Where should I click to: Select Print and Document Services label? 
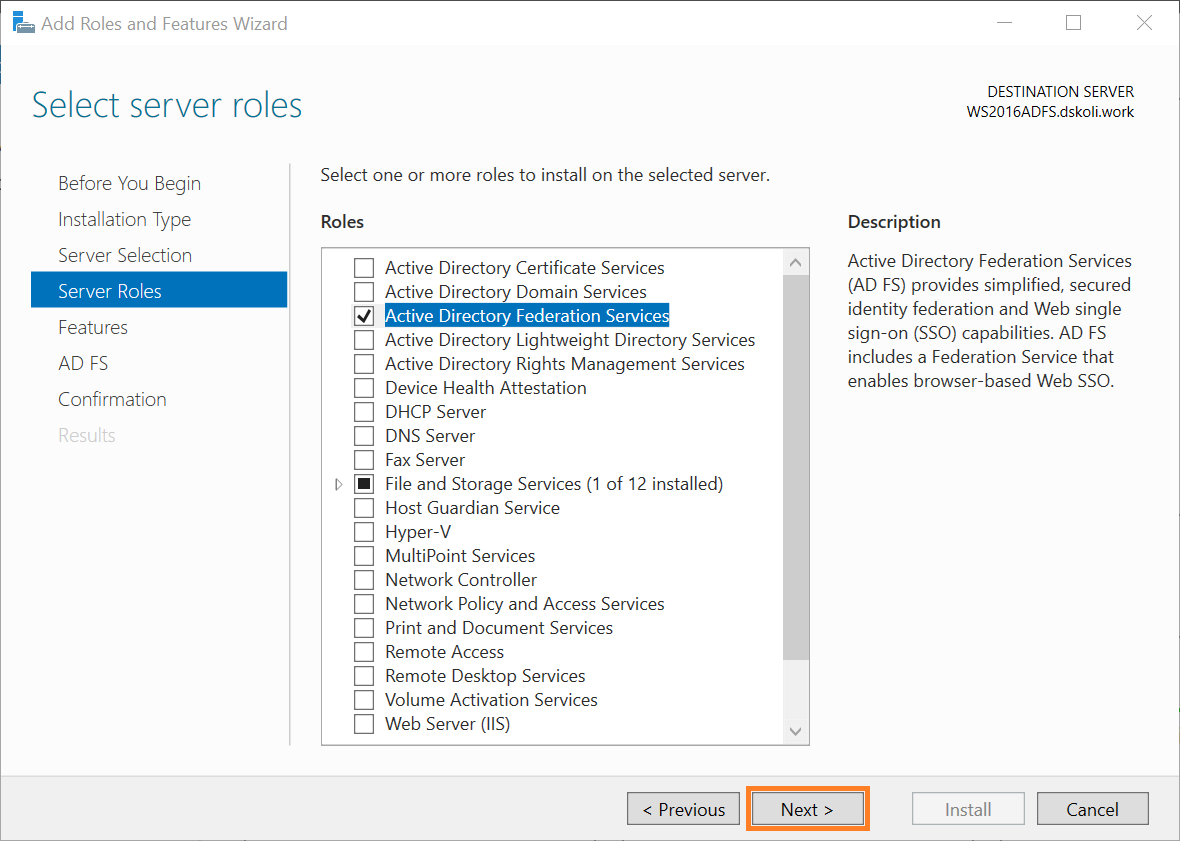[x=499, y=628]
